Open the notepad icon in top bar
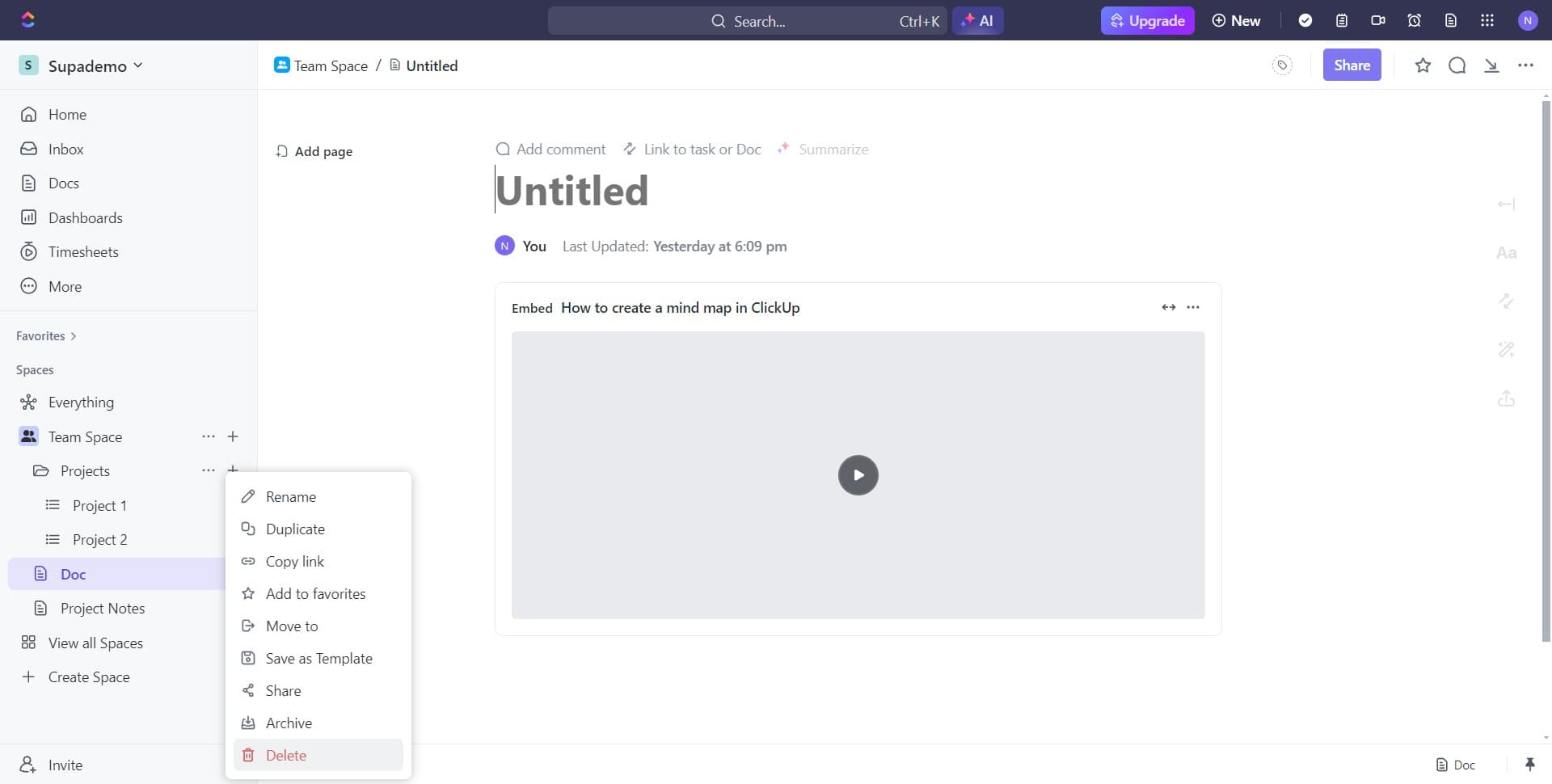This screenshot has height=784, width=1552. point(1342,20)
